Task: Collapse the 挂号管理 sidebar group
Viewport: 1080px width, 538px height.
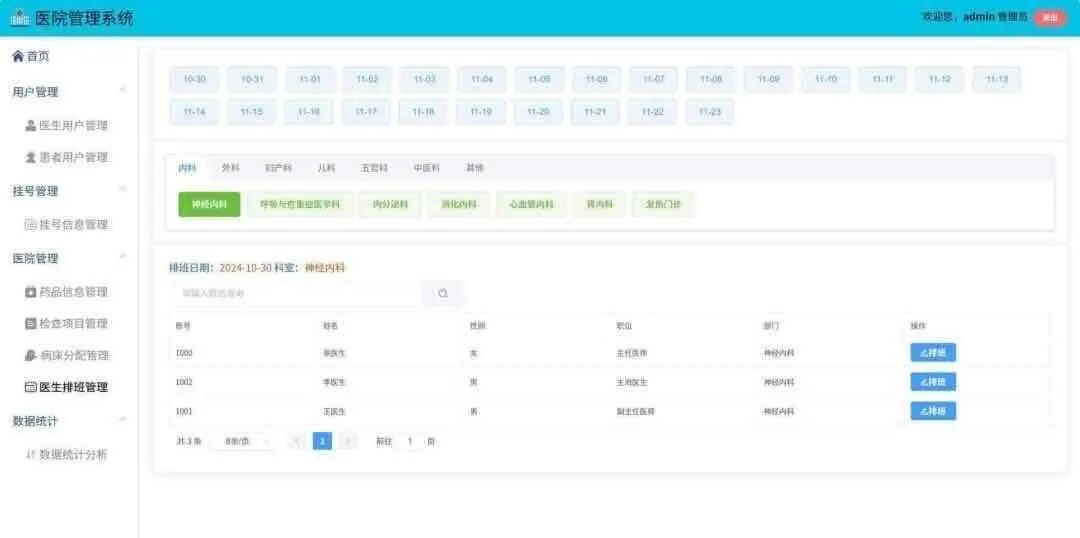Action: (x=123, y=190)
